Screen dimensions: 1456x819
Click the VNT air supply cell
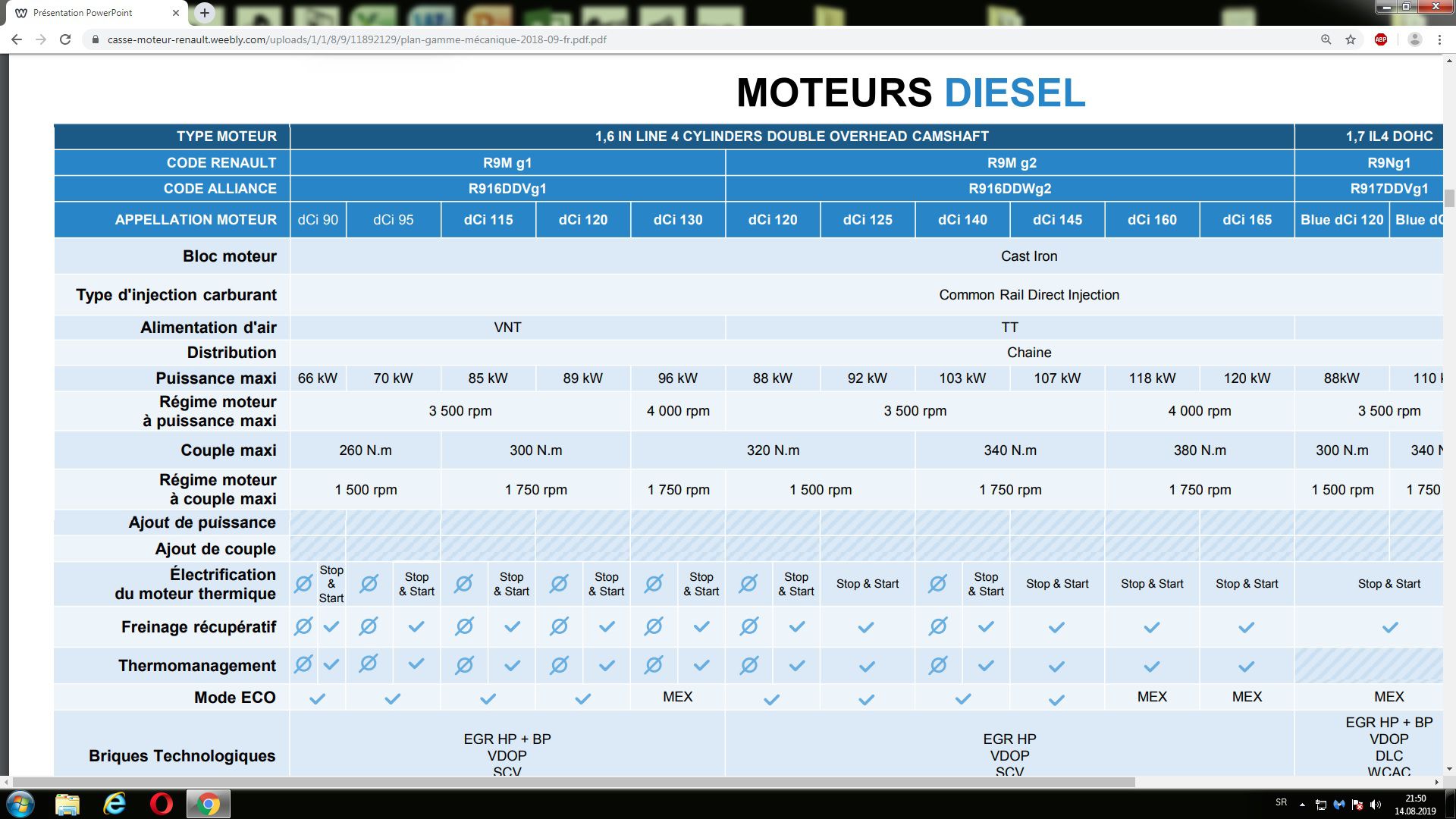coord(507,328)
